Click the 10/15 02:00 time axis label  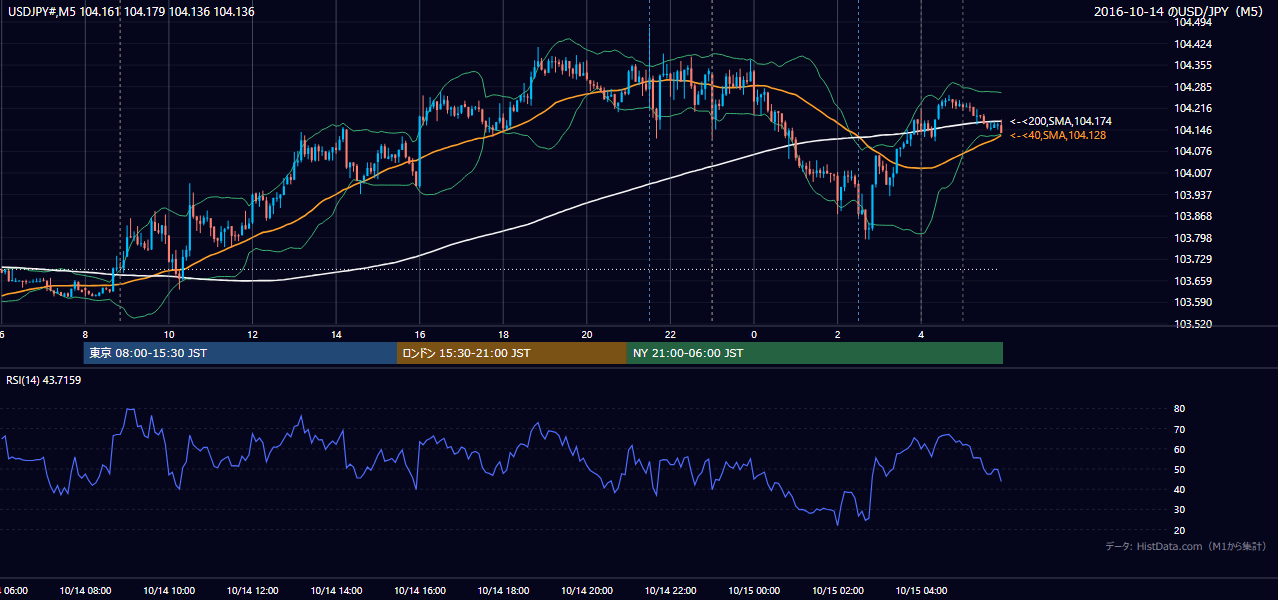click(837, 591)
